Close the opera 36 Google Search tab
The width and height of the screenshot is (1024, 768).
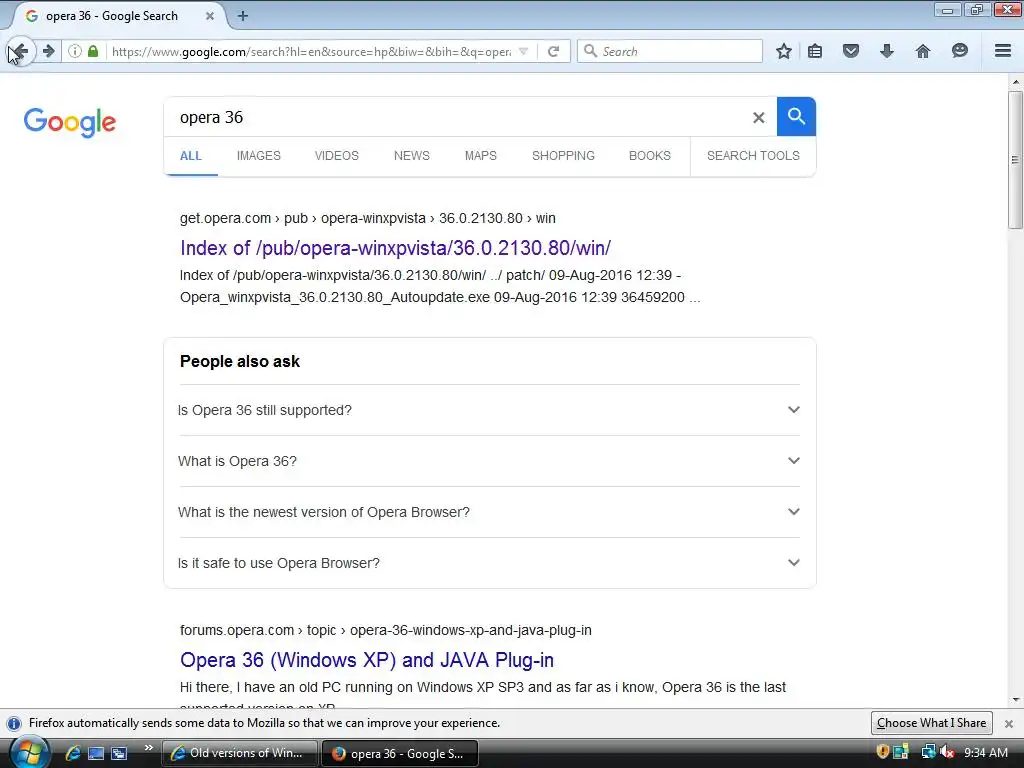(210, 16)
